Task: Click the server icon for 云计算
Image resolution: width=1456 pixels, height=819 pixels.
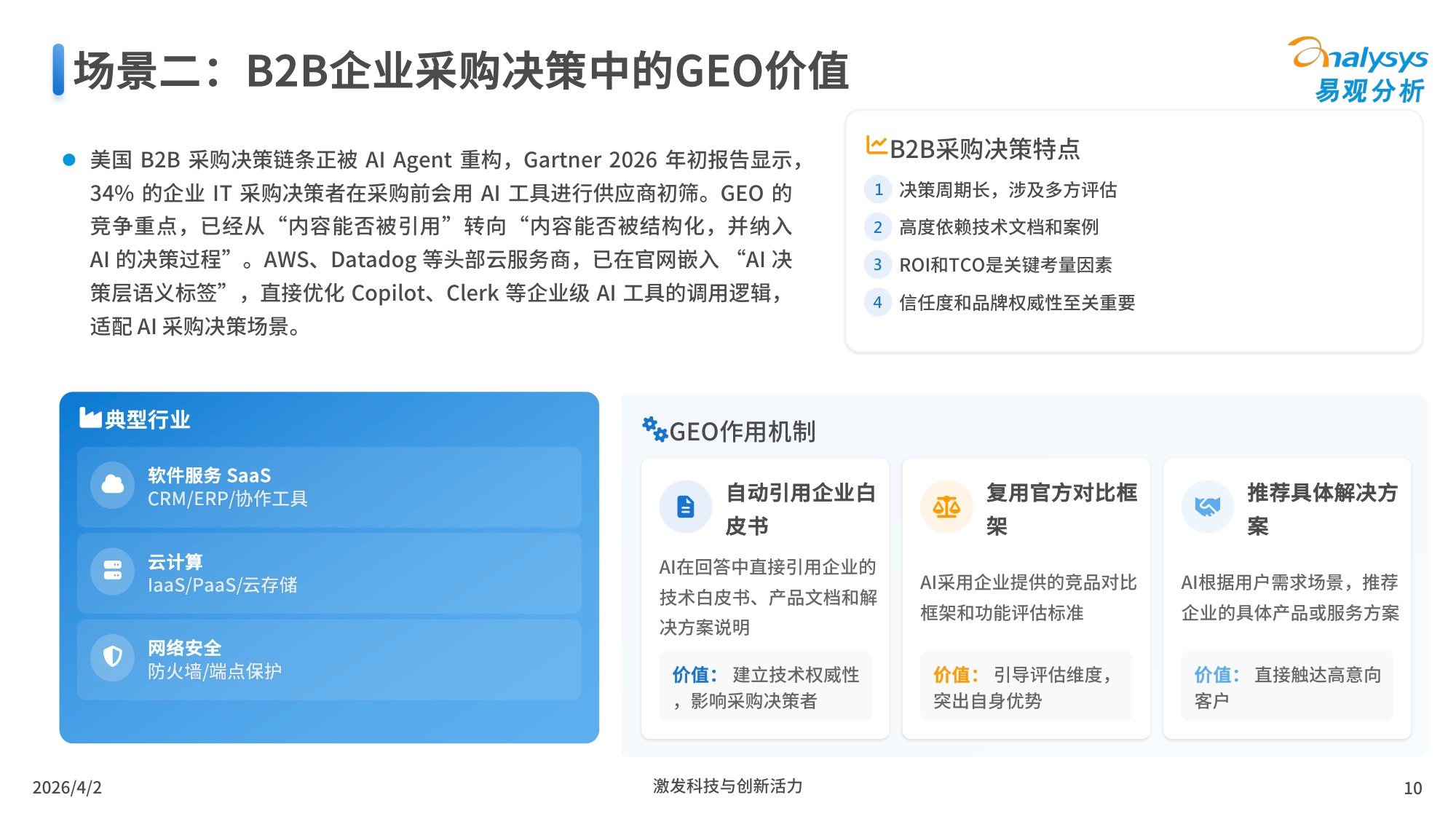Action: tap(113, 571)
